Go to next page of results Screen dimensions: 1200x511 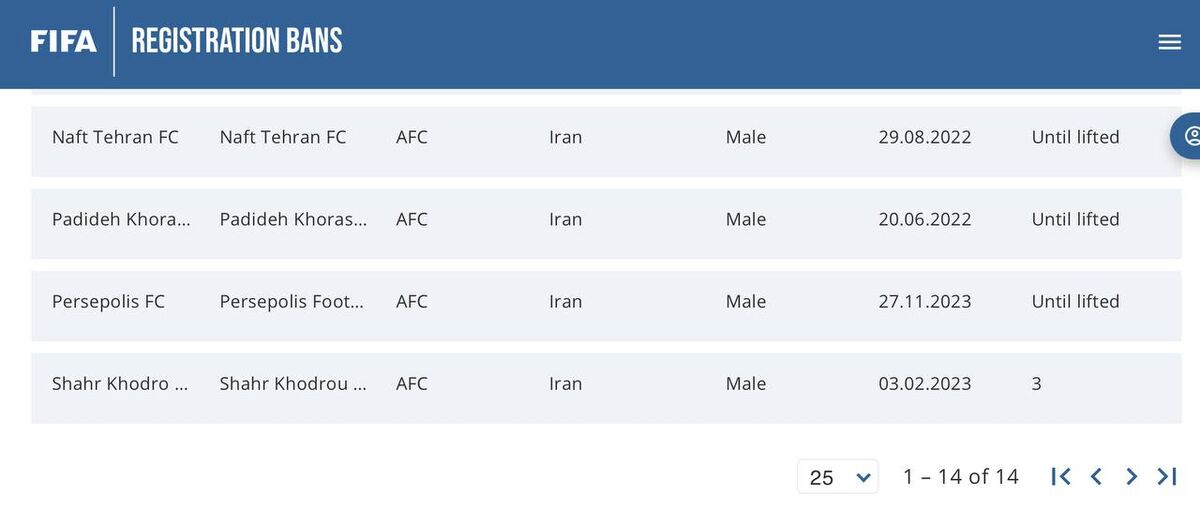point(1131,477)
